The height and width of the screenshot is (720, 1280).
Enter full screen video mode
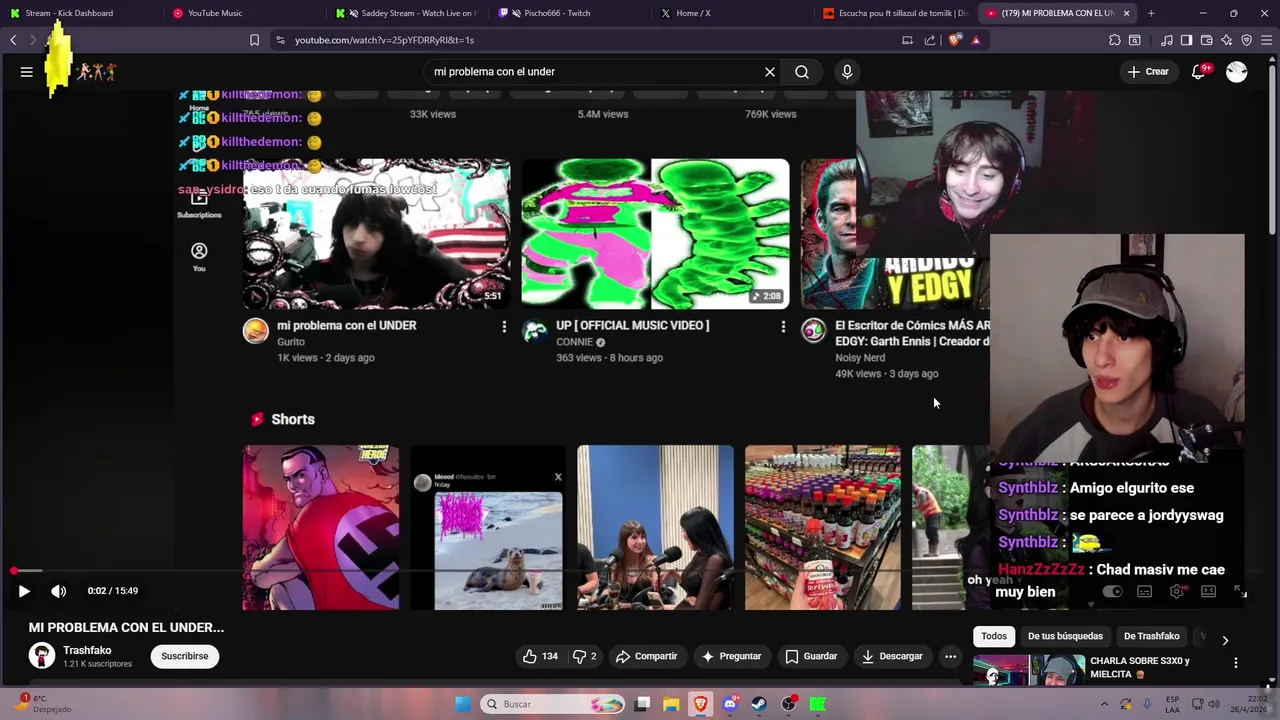pos(1241,592)
